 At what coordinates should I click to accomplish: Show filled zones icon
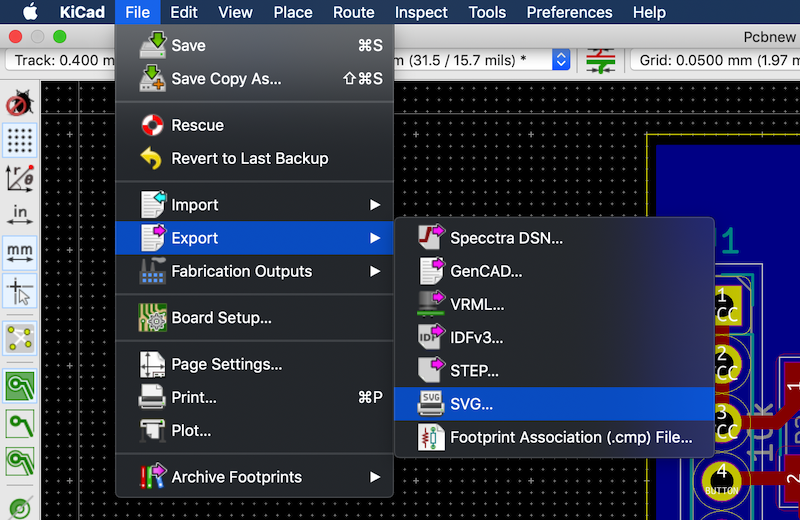pyautogui.click(x=20, y=386)
